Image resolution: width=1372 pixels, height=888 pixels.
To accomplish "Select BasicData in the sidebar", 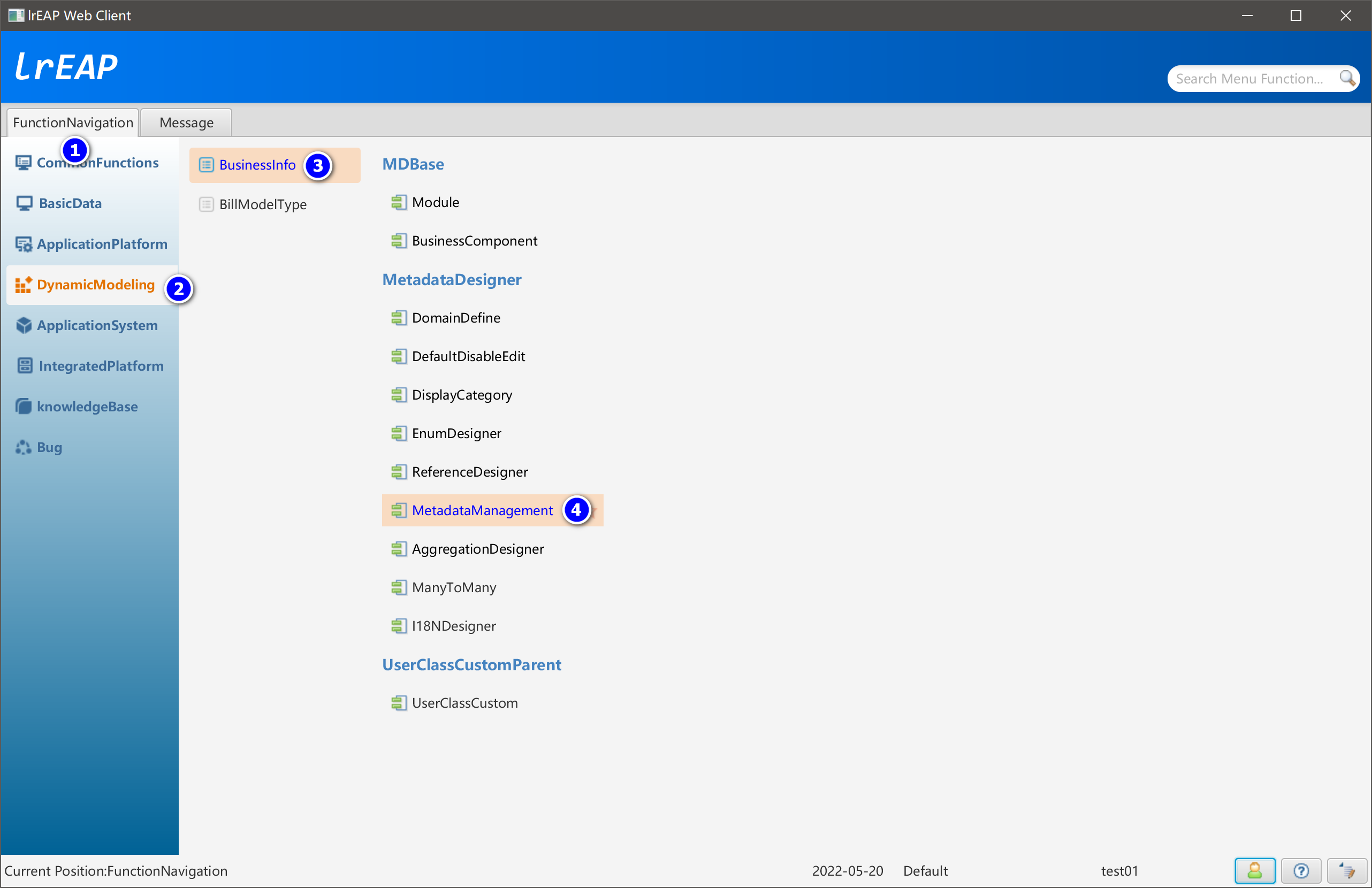I will click(92, 203).
